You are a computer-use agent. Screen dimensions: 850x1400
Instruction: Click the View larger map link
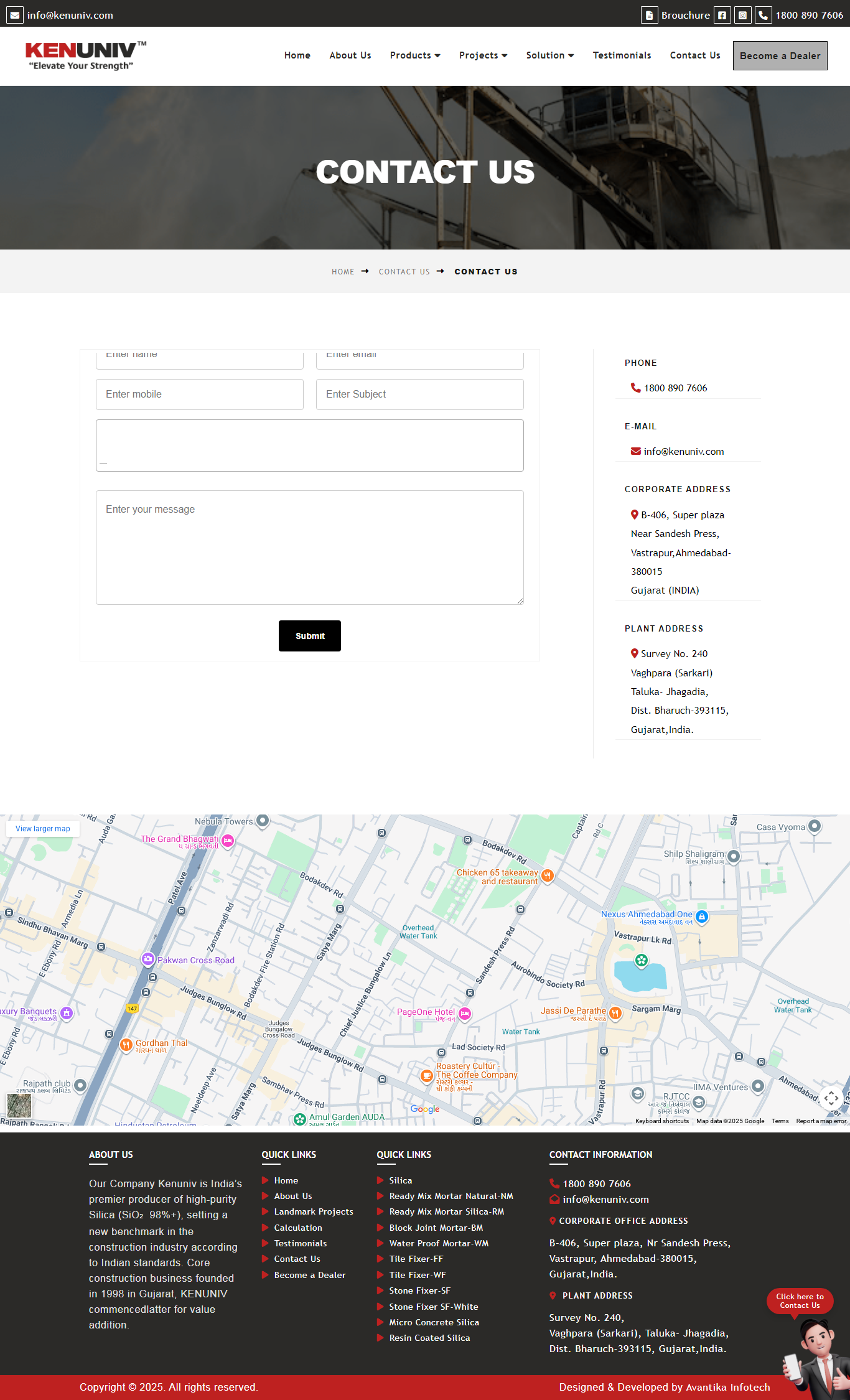[x=43, y=829]
